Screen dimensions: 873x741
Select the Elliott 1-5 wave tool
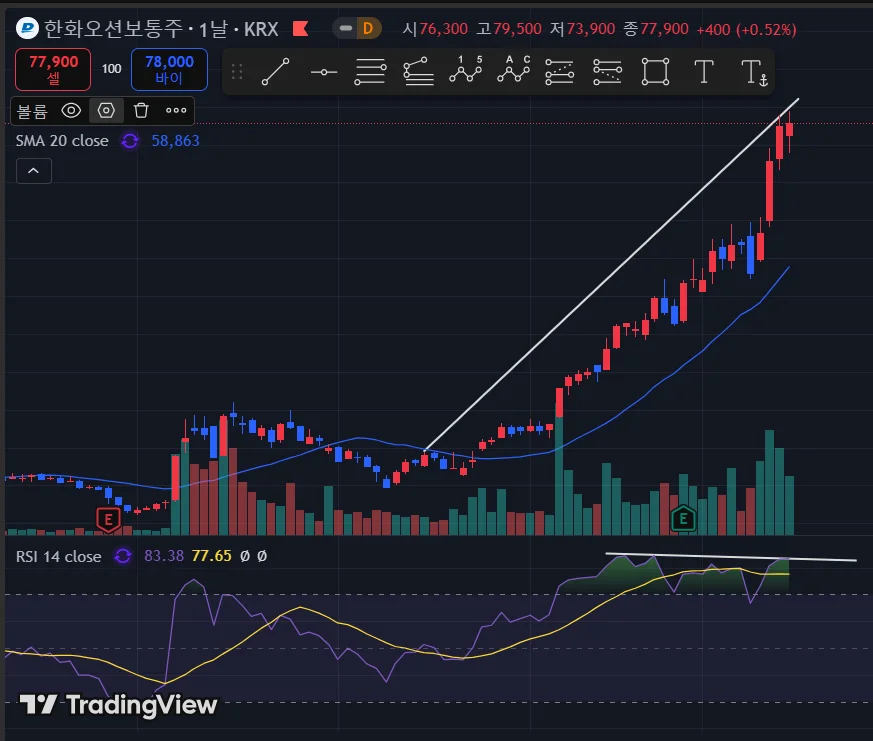466,70
